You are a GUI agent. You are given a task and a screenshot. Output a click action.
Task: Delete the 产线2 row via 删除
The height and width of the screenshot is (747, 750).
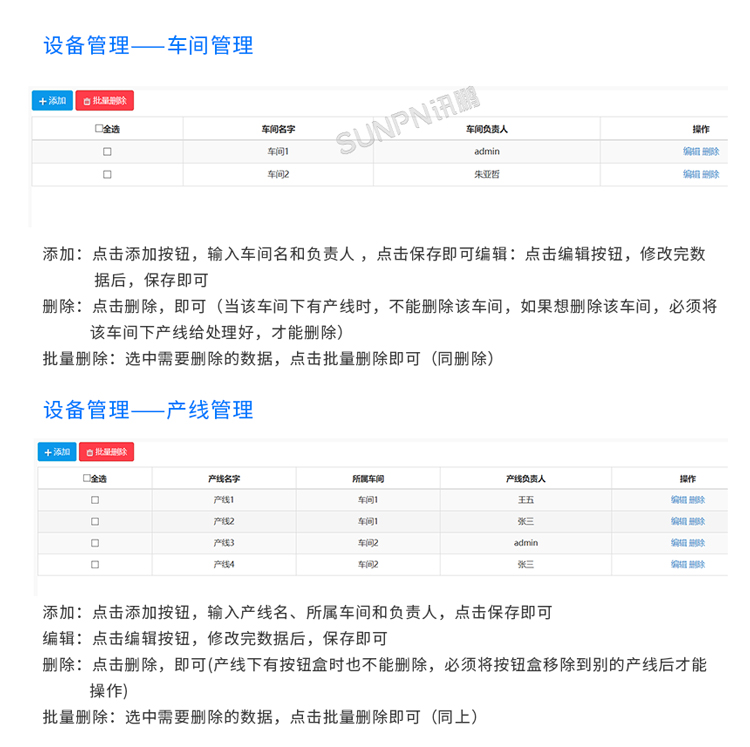[x=697, y=522]
